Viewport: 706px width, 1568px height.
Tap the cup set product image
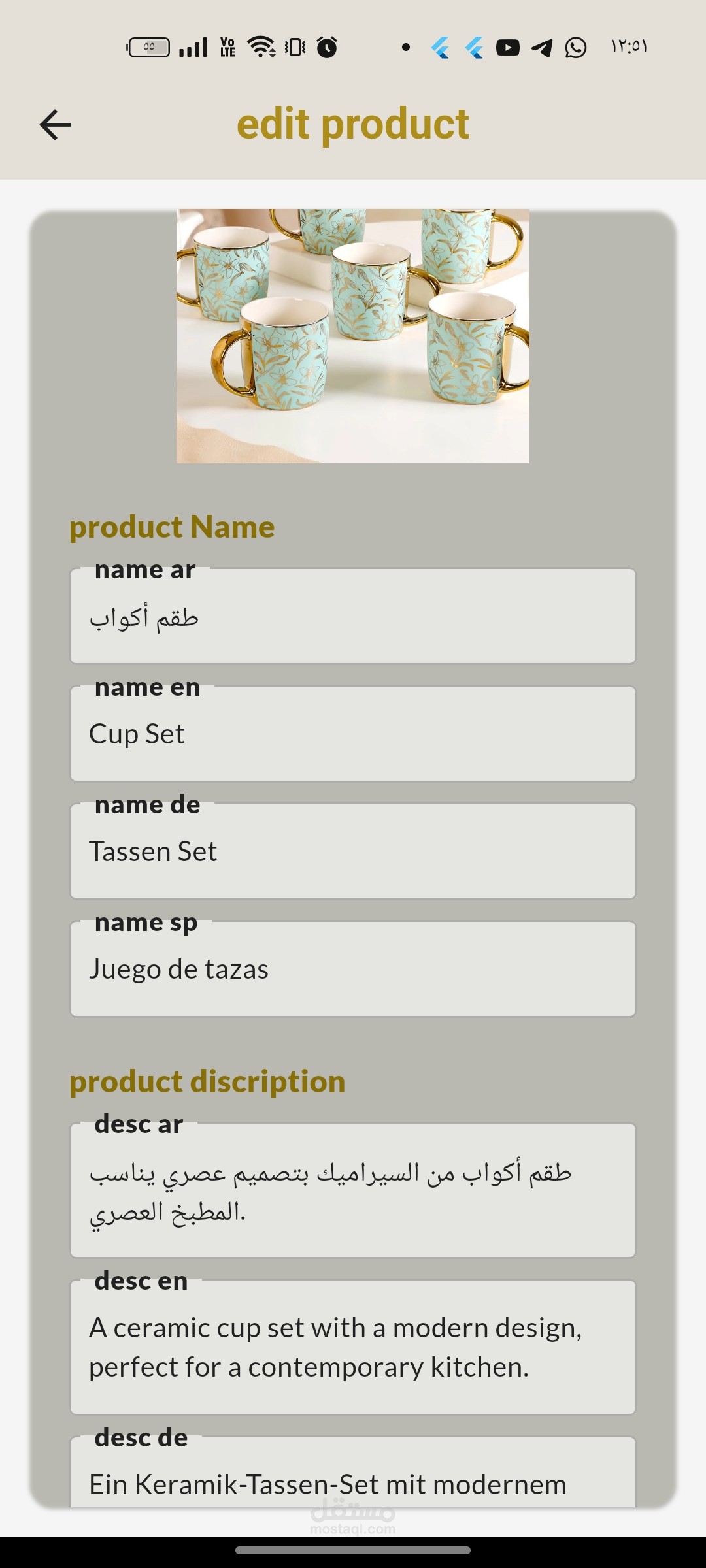[353, 336]
